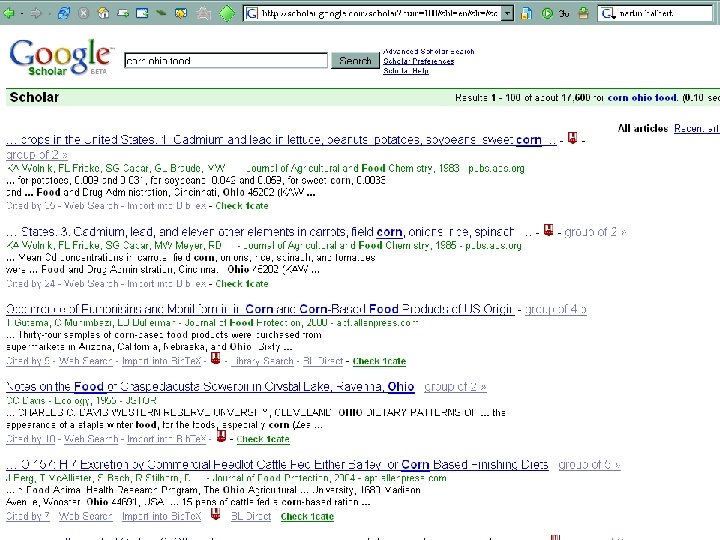Open Web Search for the Feedlot Cattle article

pos(85,517)
